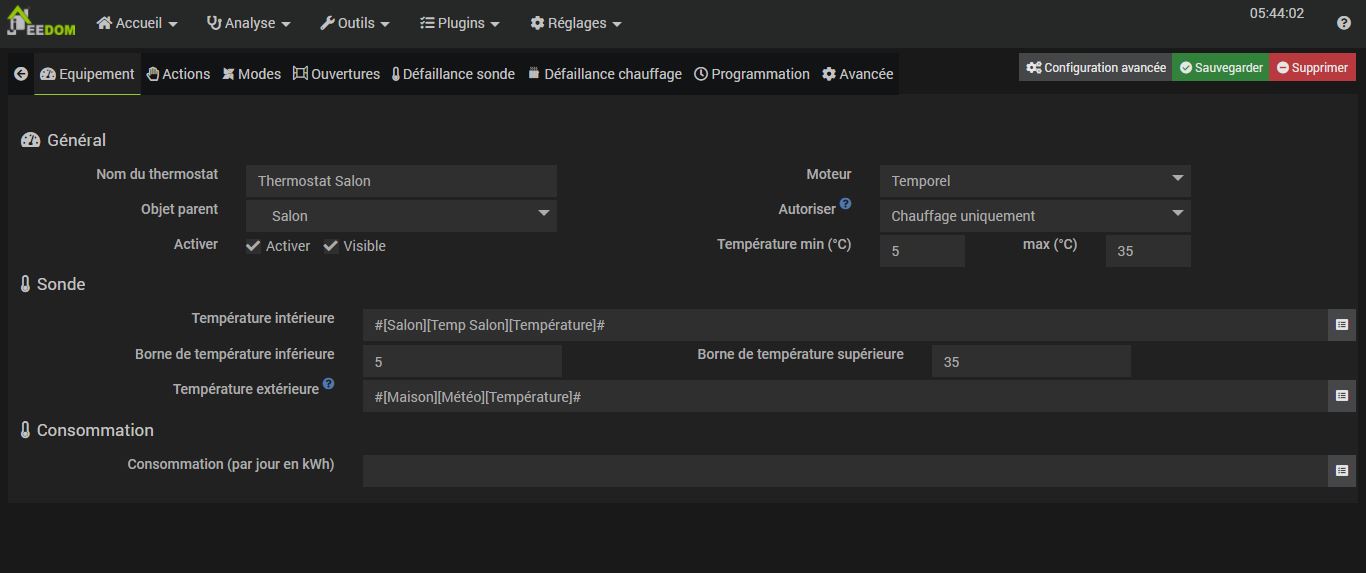The image size is (1366, 573).
Task: Open the Plugins menu
Action: pos(459,23)
